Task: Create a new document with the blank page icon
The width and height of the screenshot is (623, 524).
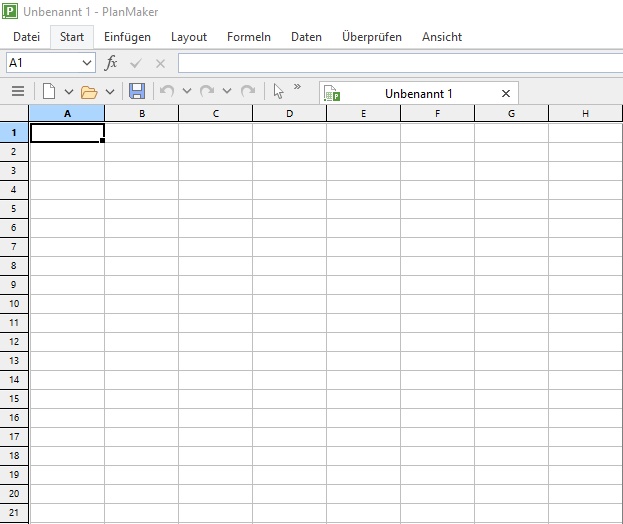Action: tap(48, 92)
